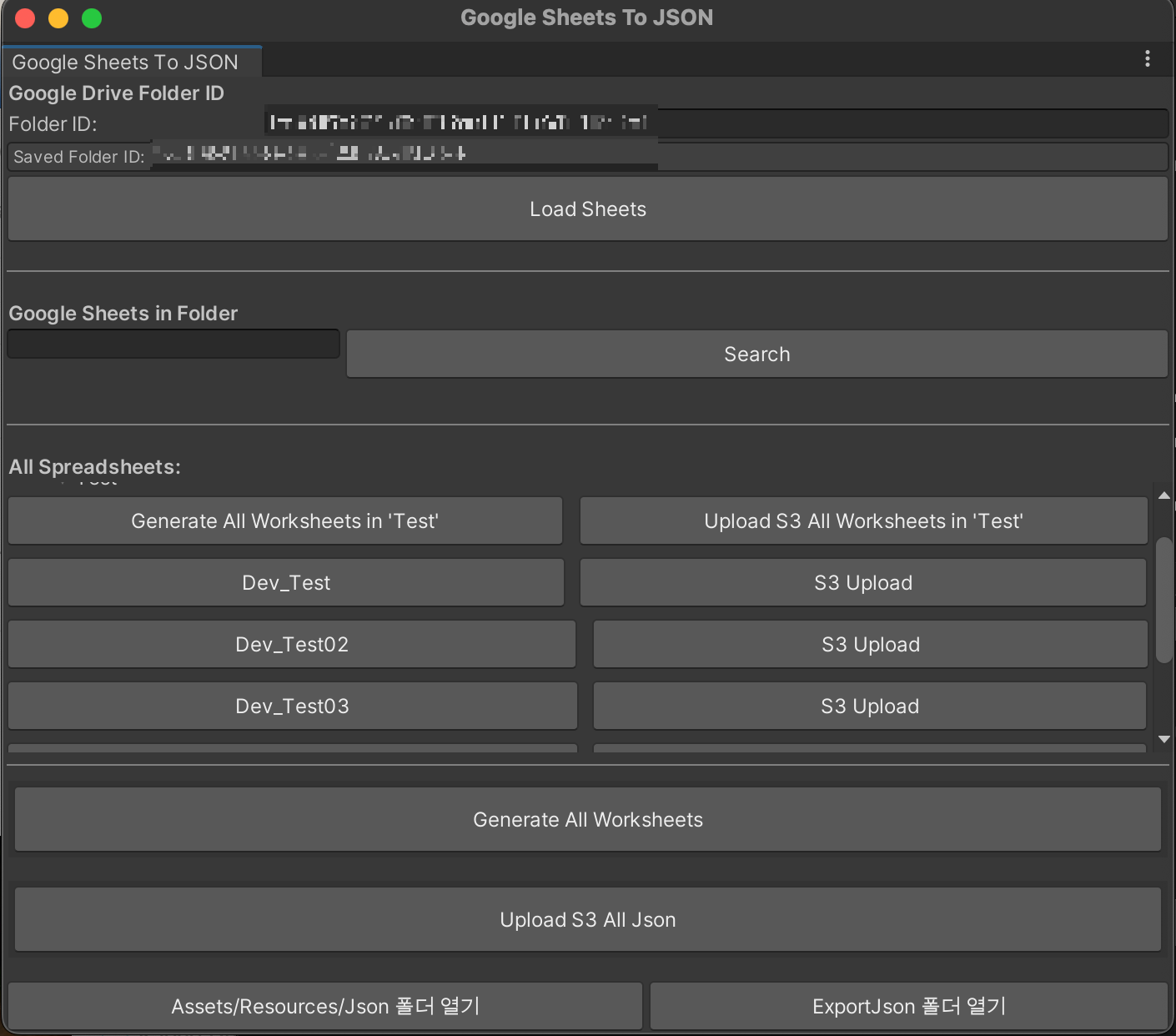Click the Dev_Test03 worksheet button
The width and height of the screenshot is (1176, 1036).
pyautogui.click(x=293, y=707)
